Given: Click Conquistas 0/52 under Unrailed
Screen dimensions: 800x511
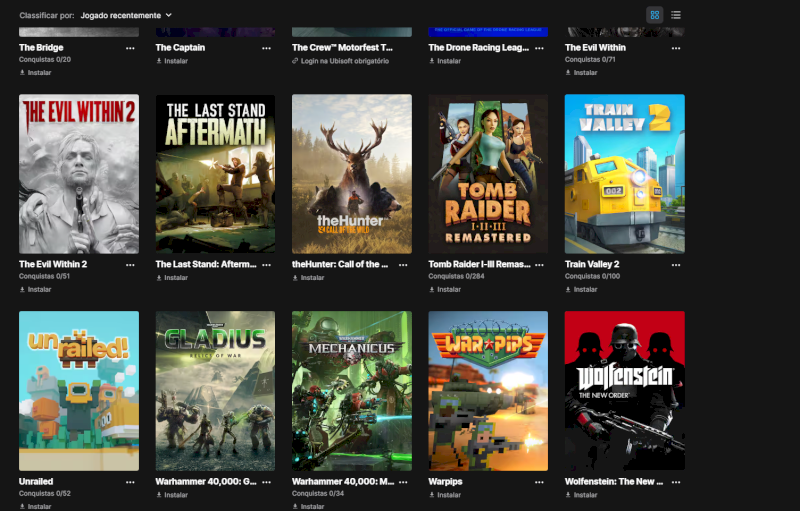Looking at the screenshot, I should 45,493.
